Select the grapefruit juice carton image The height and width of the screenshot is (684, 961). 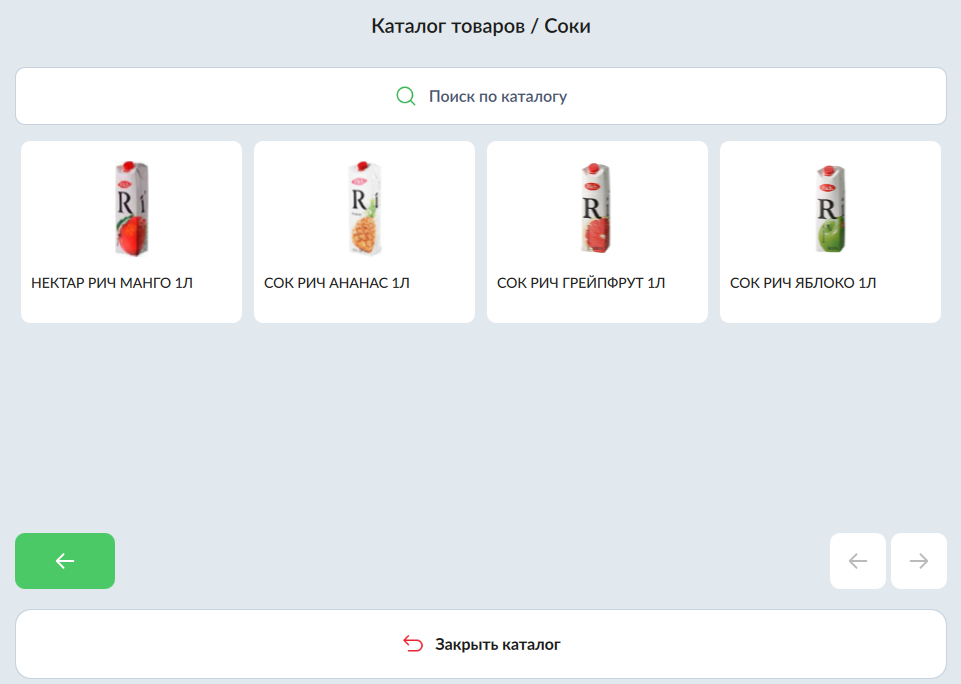tap(597, 208)
